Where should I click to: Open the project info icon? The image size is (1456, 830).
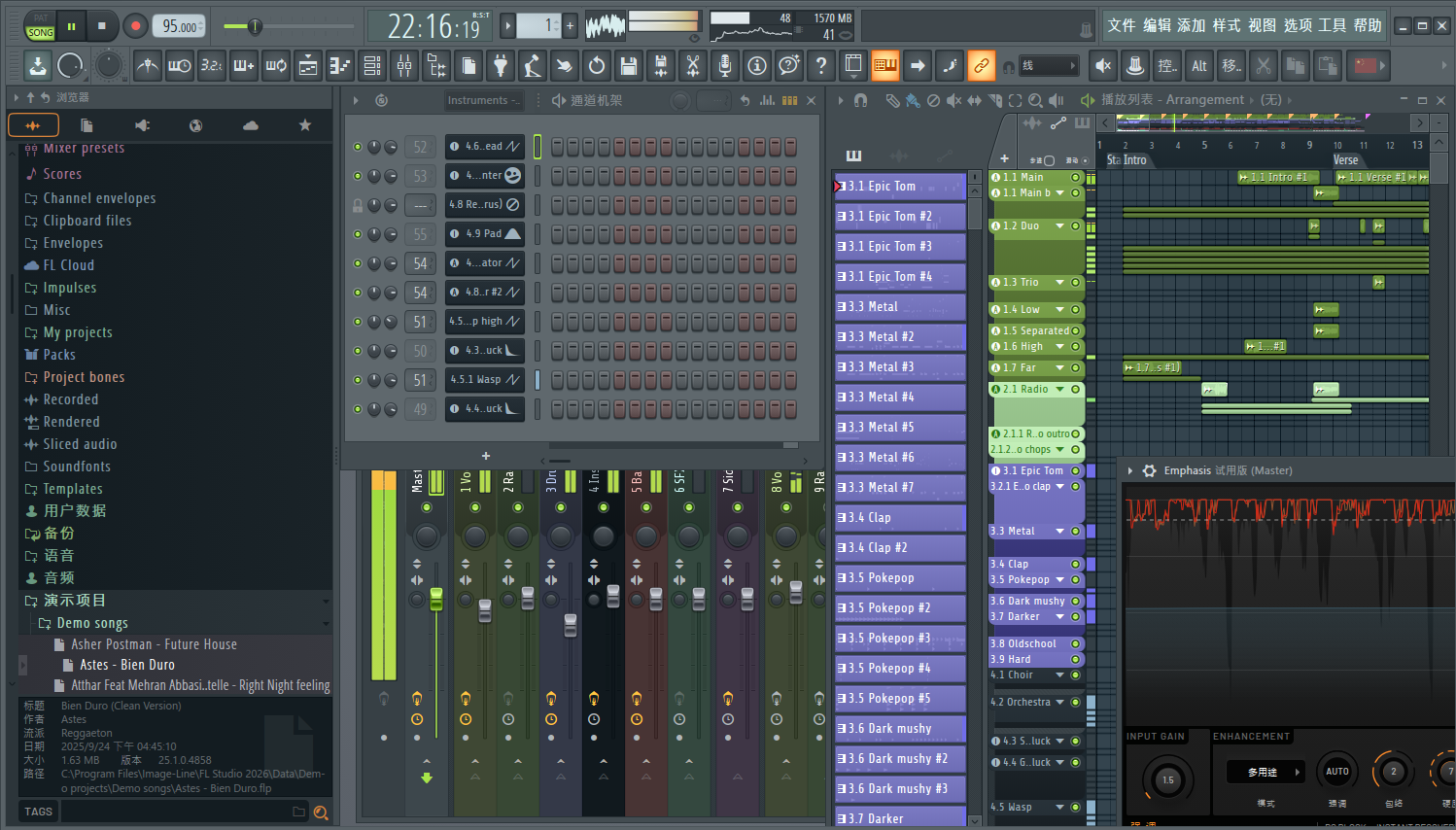(x=757, y=66)
